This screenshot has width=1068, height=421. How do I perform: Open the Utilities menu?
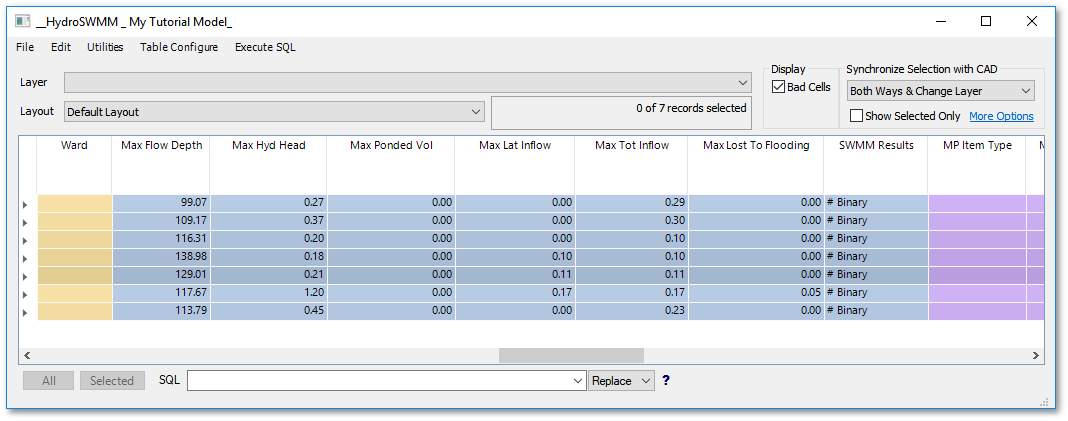(x=105, y=47)
